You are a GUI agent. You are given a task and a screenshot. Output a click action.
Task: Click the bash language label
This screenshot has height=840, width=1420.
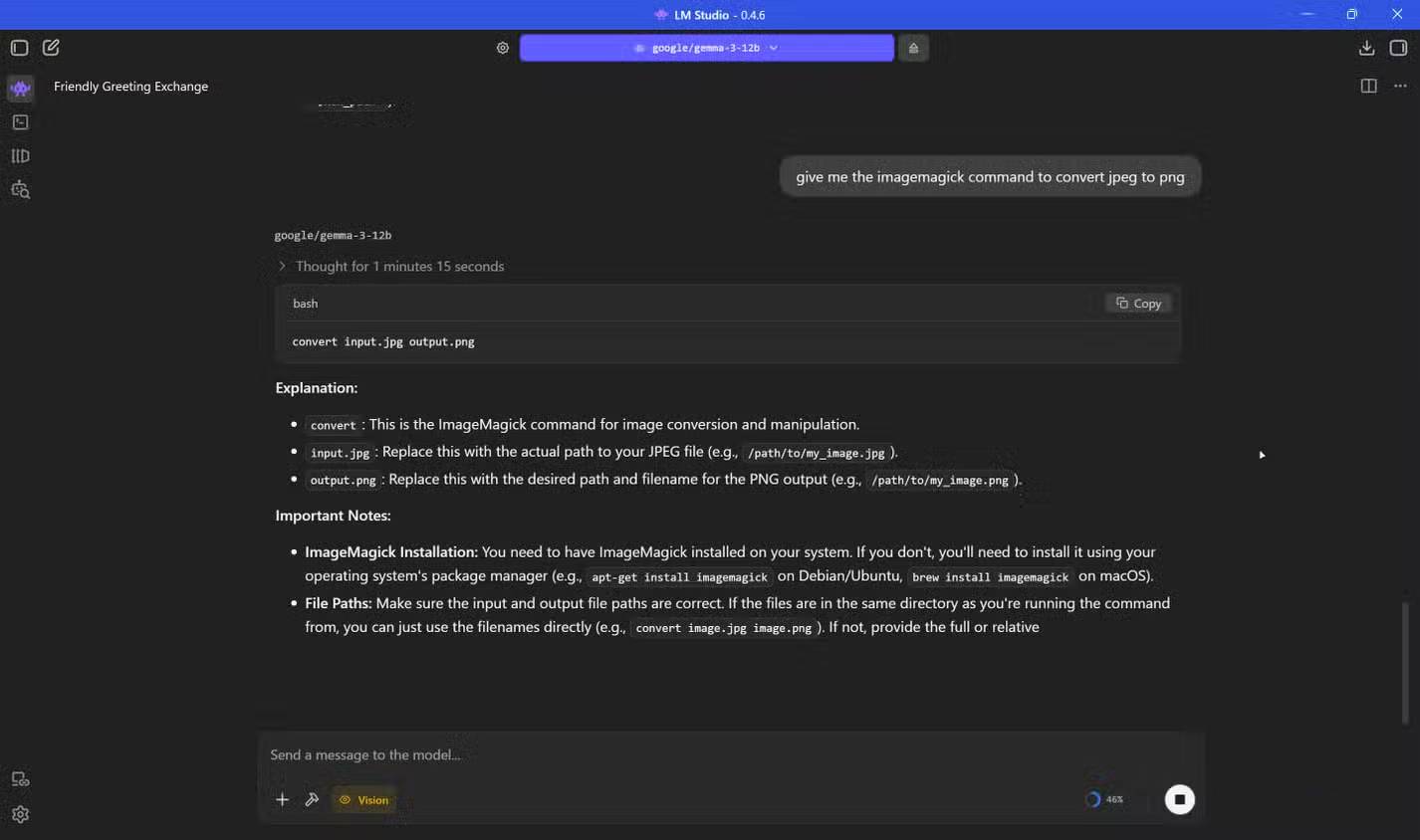[x=305, y=304]
